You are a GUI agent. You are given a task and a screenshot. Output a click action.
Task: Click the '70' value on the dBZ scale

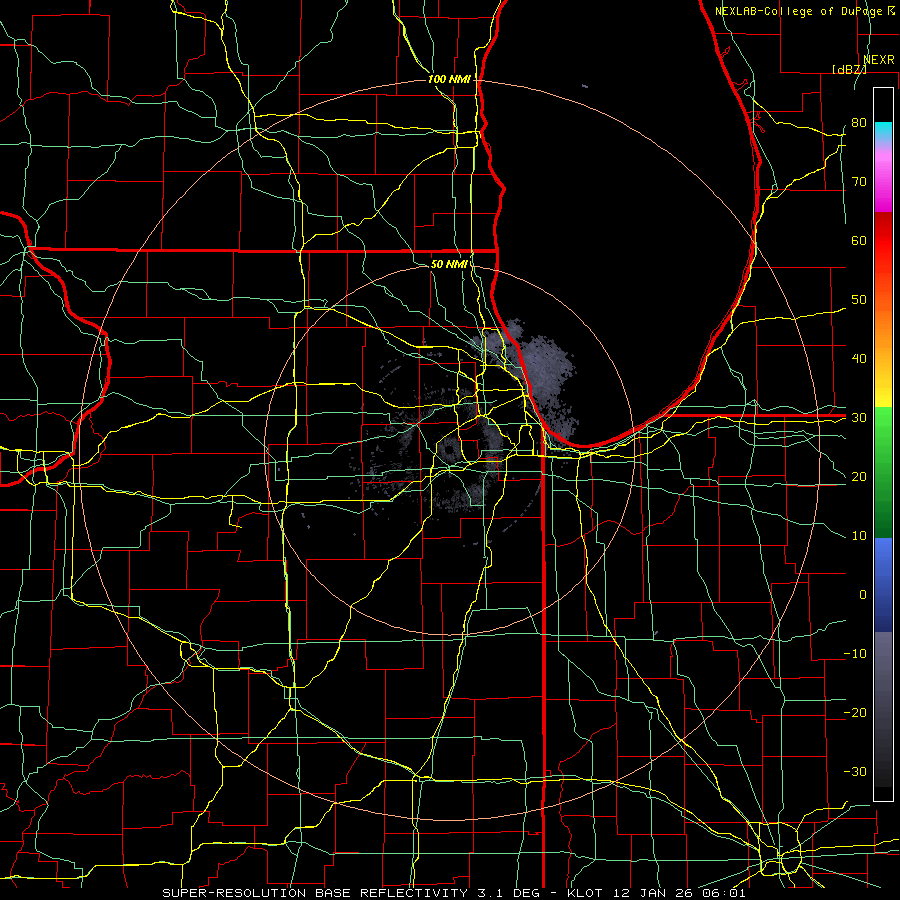pos(859,181)
